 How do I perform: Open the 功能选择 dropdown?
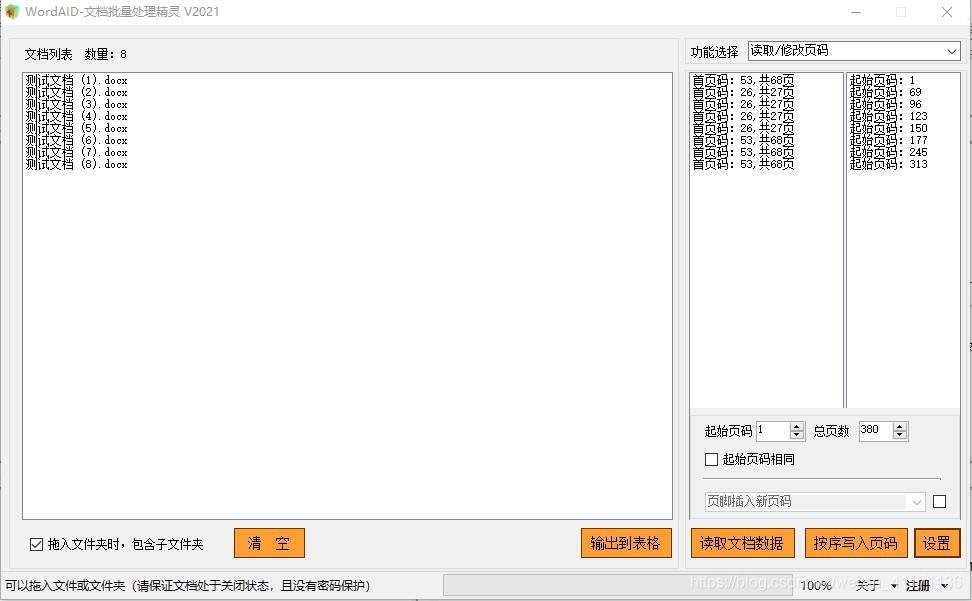coord(854,51)
